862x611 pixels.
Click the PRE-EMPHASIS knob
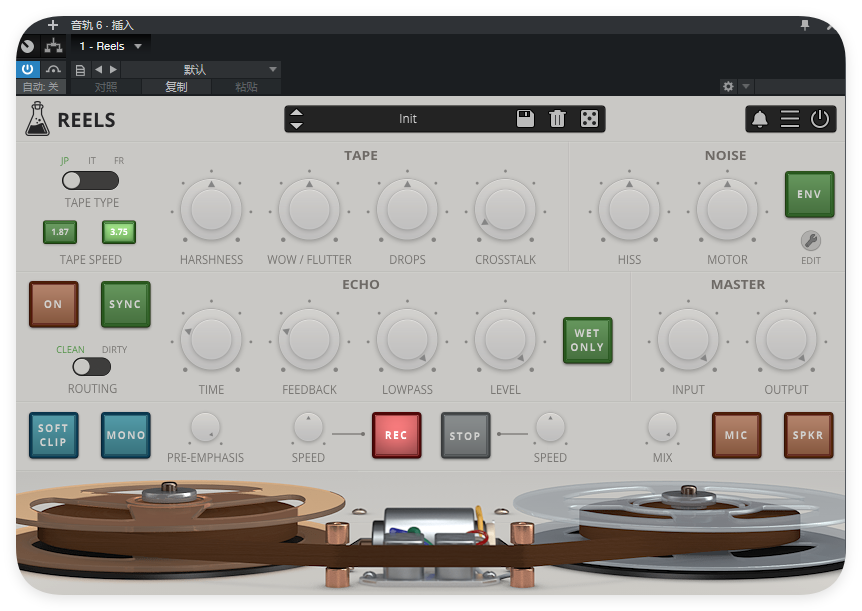click(205, 427)
